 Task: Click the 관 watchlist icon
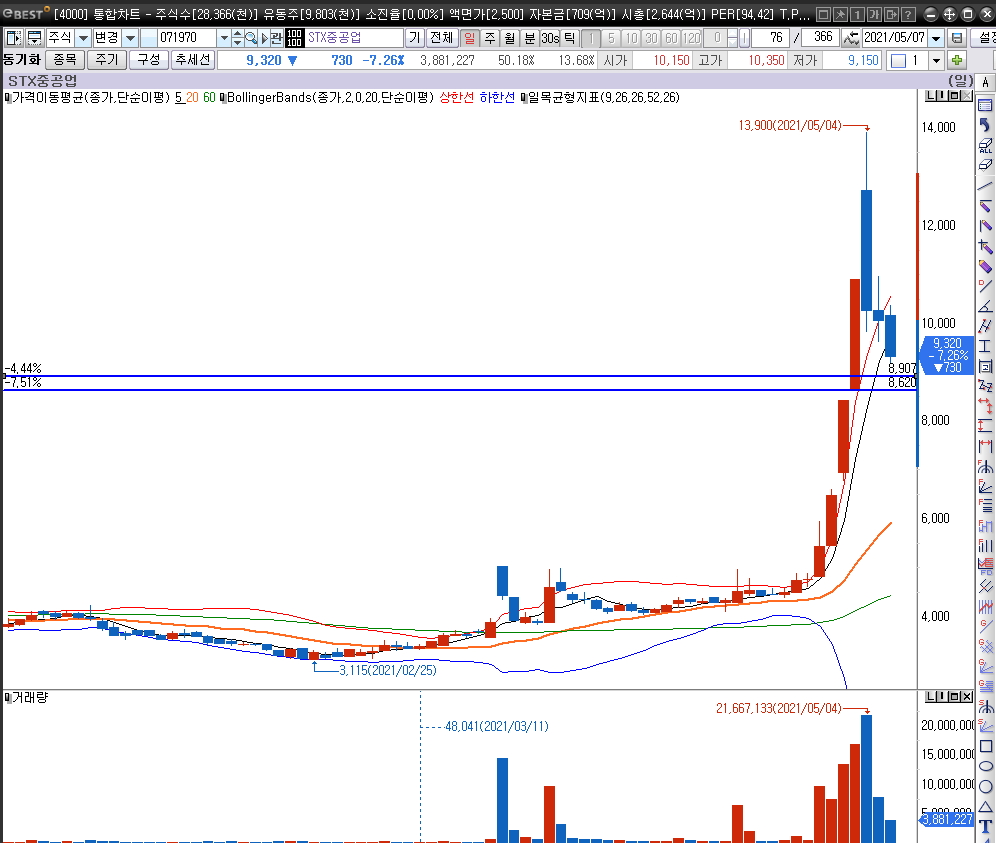coord(276,38)
